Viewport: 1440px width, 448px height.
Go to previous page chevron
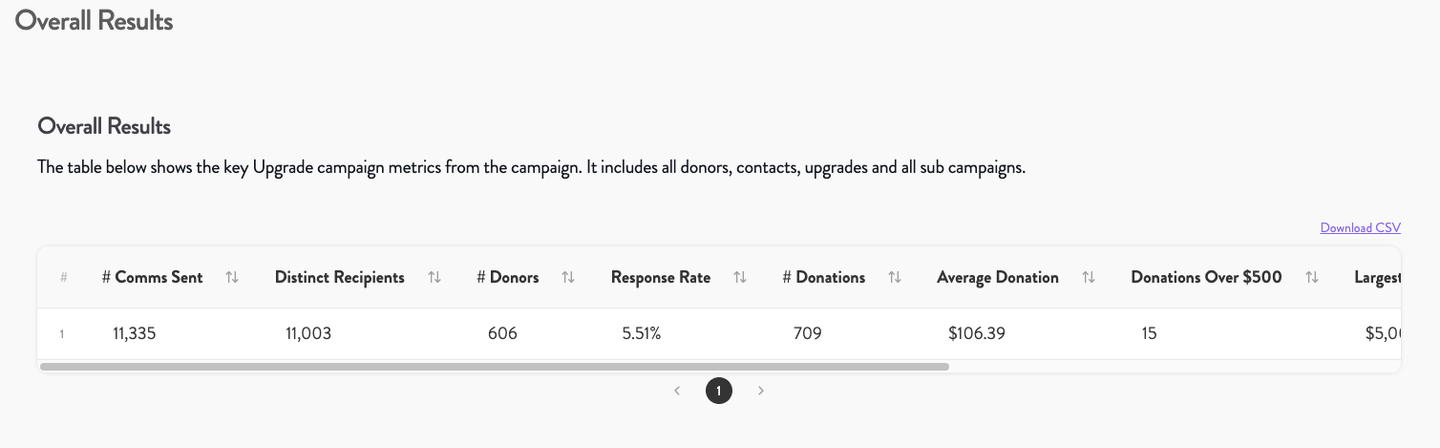tap(677, 391)
